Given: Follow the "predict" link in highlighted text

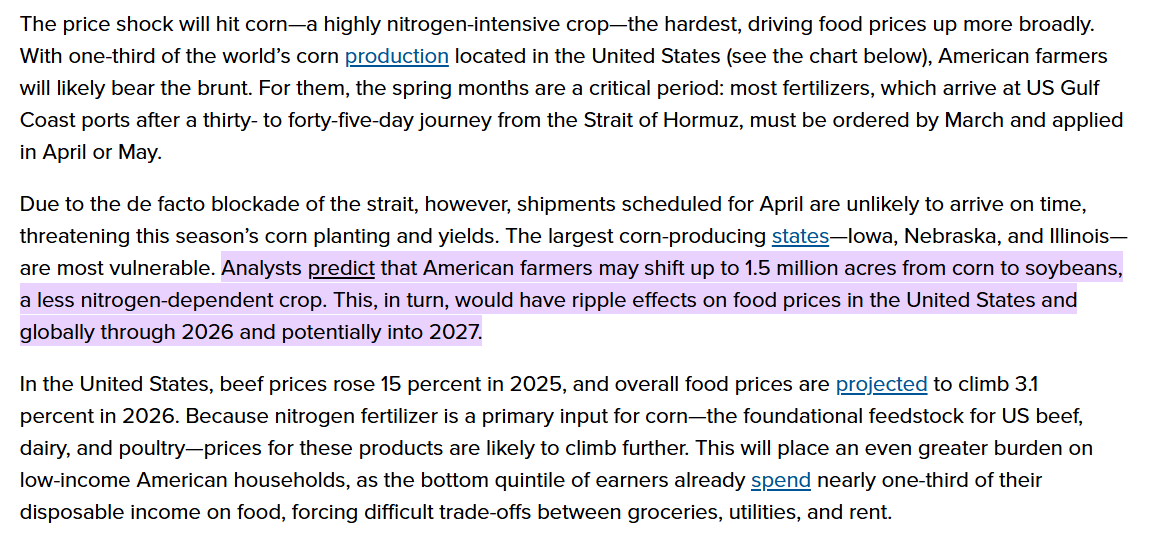Looking at the screenshot, I should [x=341, y=268].
